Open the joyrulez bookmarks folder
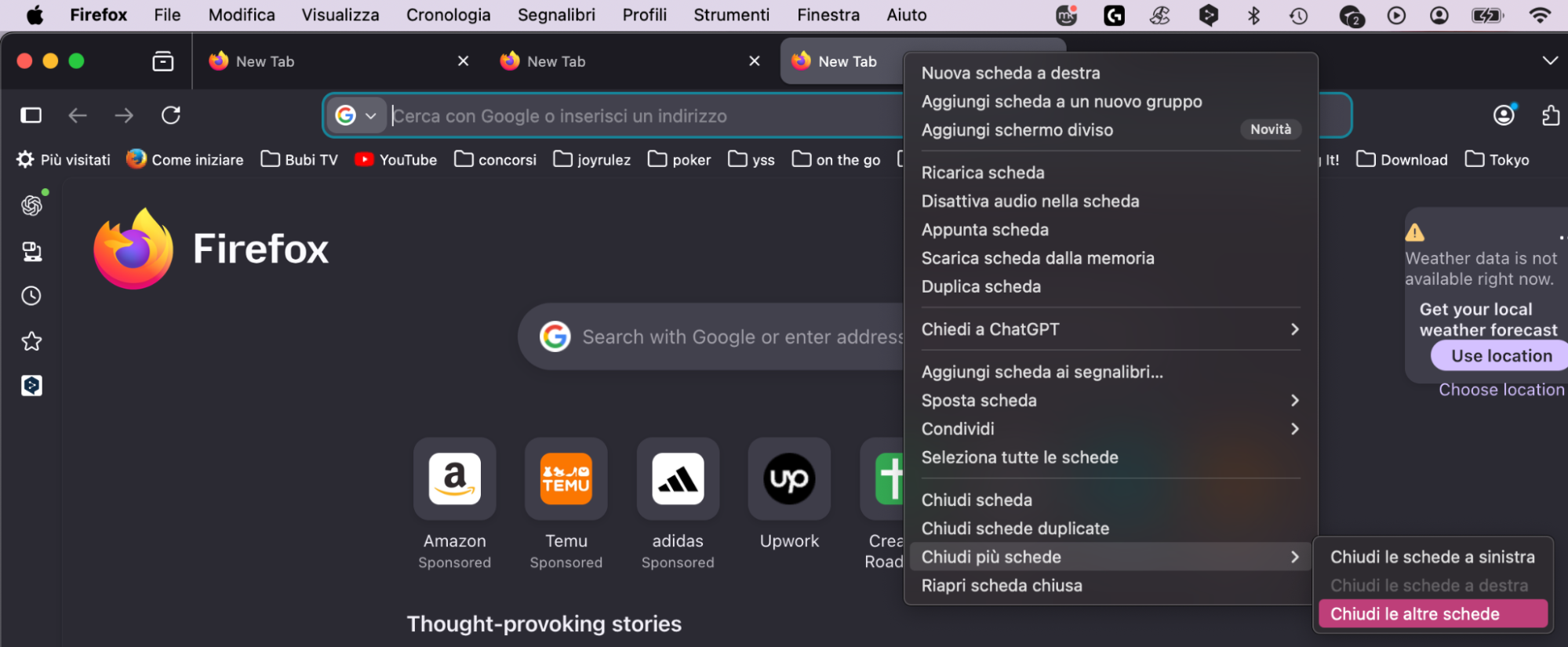The image size is (1568, 647). (x=592, y=160)
